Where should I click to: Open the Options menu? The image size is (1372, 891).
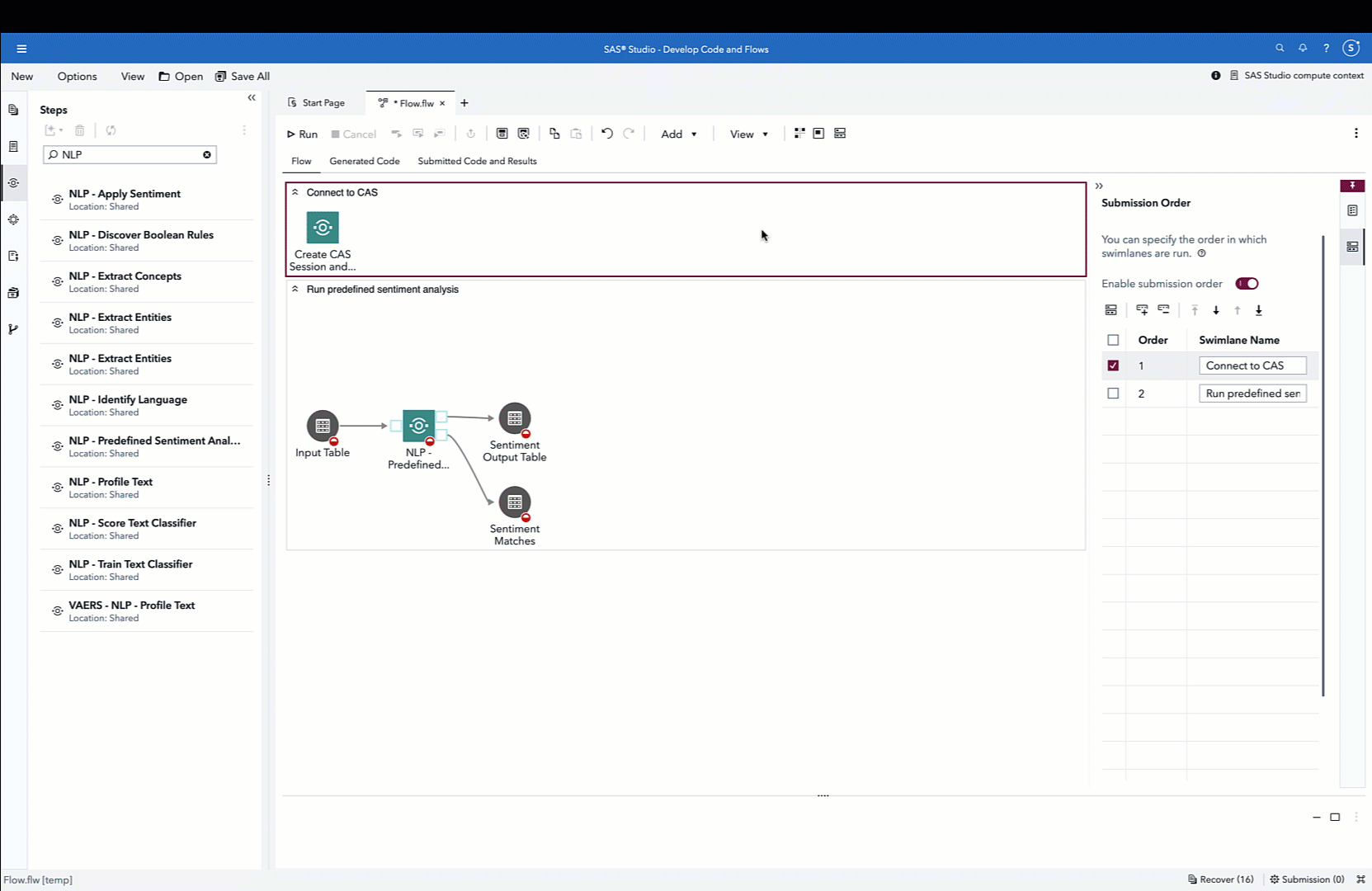click(x=77, y=76)
